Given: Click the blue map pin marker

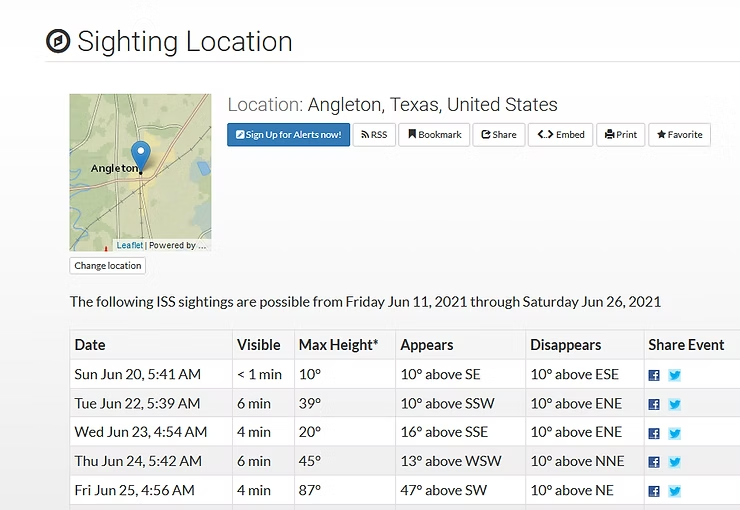Looking at the screenshot, I should pos(141,156).
